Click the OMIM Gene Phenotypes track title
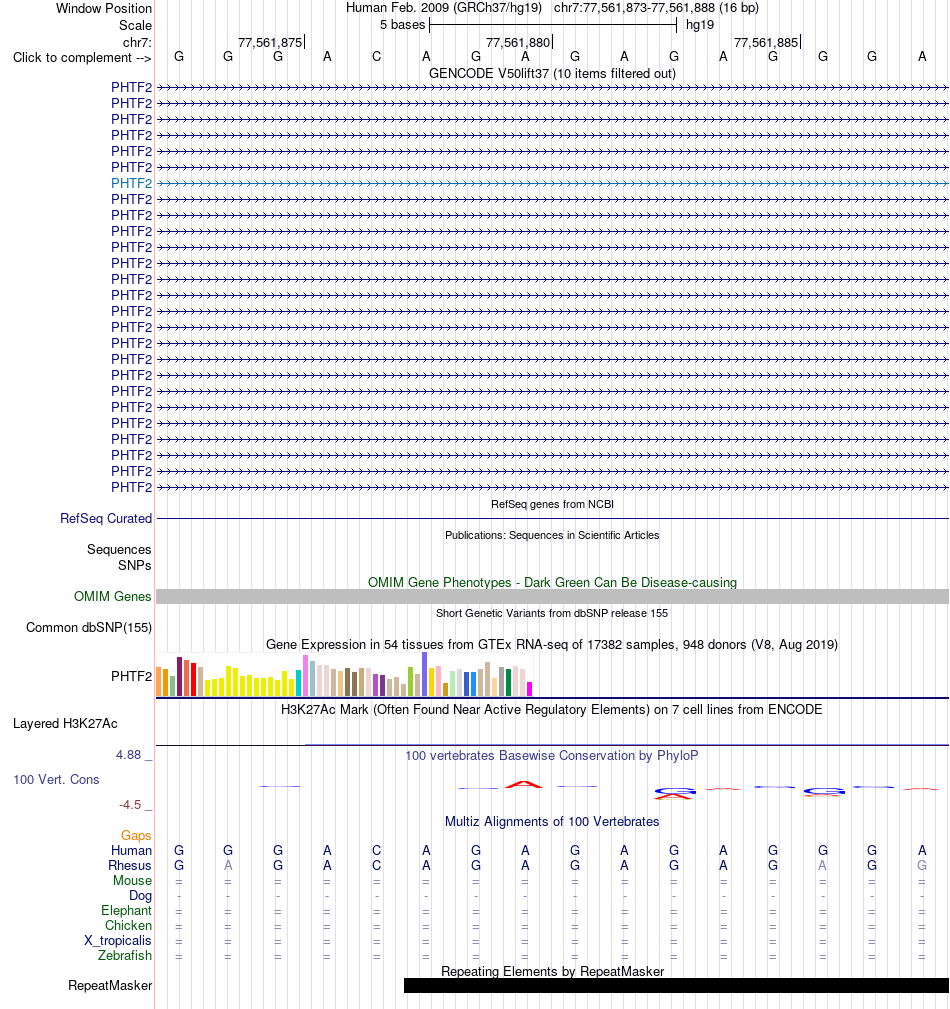The width and height of the screenshot is (950, 1009). tap(552, 582)
